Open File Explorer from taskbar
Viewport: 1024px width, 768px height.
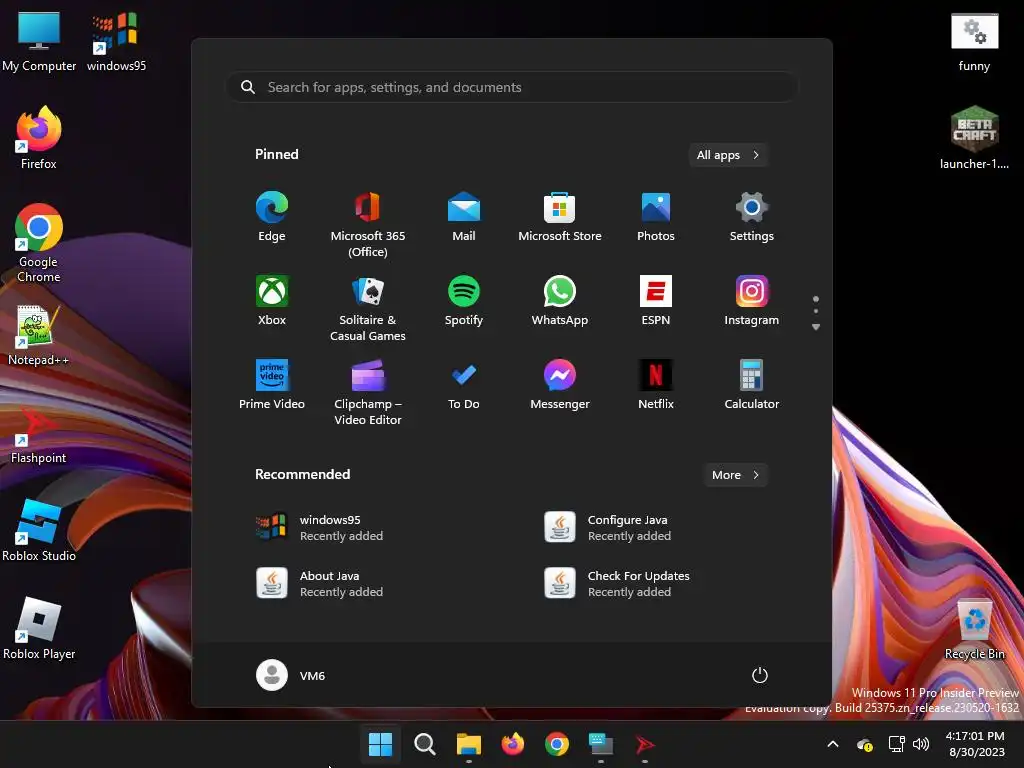[468, 744]
